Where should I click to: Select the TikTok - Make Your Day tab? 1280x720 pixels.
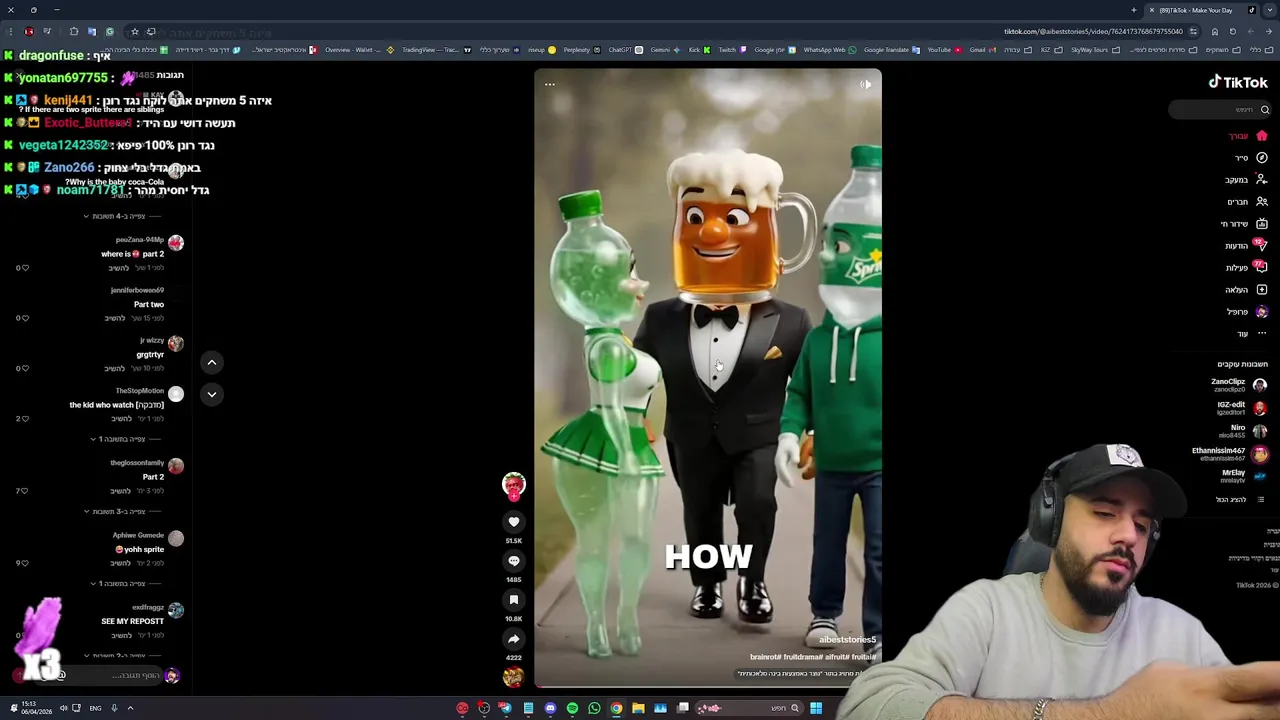(x=1200, y=10)
